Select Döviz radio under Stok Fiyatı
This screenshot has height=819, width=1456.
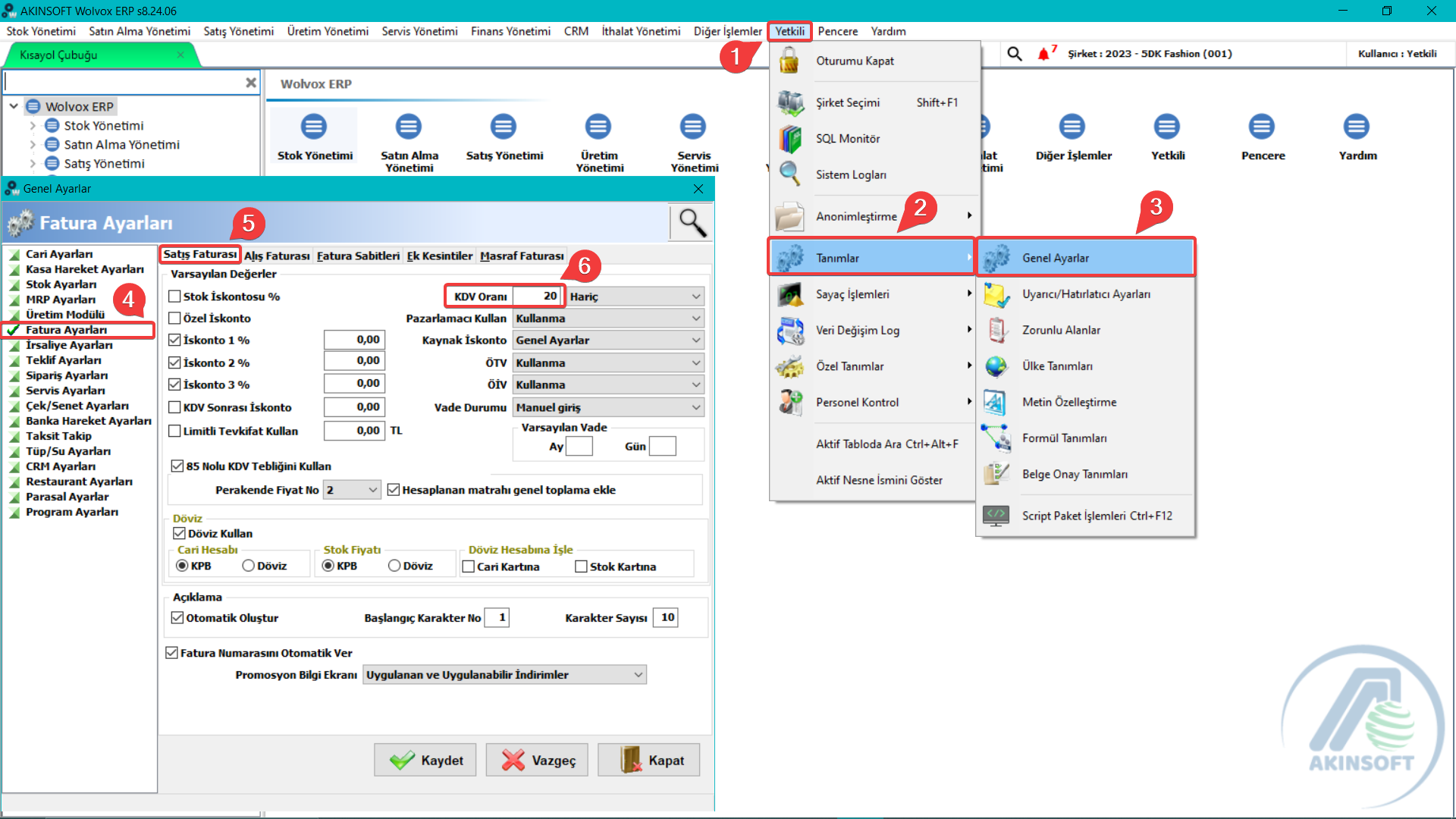pos(394,566)
